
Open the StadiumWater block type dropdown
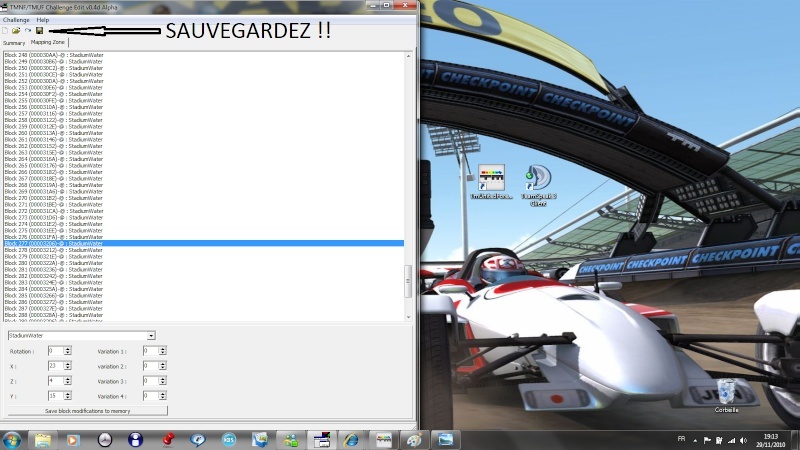(151, 336)
